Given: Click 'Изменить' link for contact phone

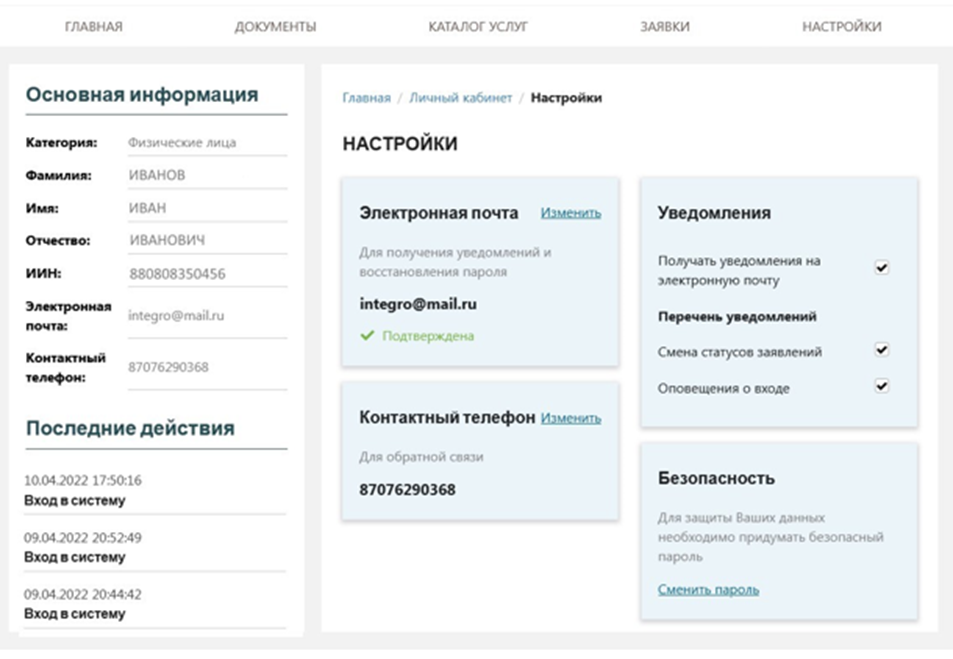Looking at the screenshot, I should point(571,419).
